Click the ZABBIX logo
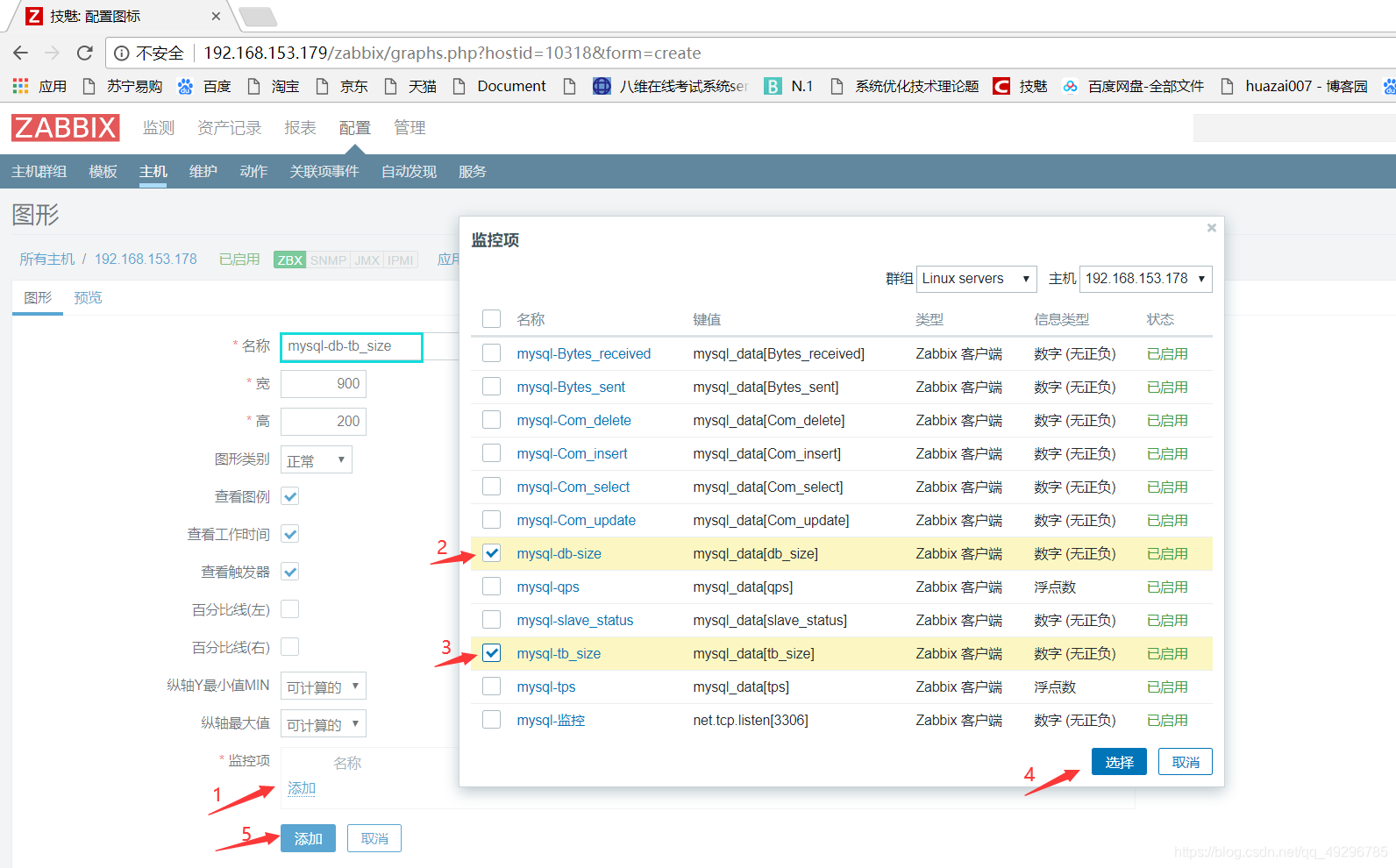Image resolution: width=1396 pixels, height=868 pixels. point(66,128)
